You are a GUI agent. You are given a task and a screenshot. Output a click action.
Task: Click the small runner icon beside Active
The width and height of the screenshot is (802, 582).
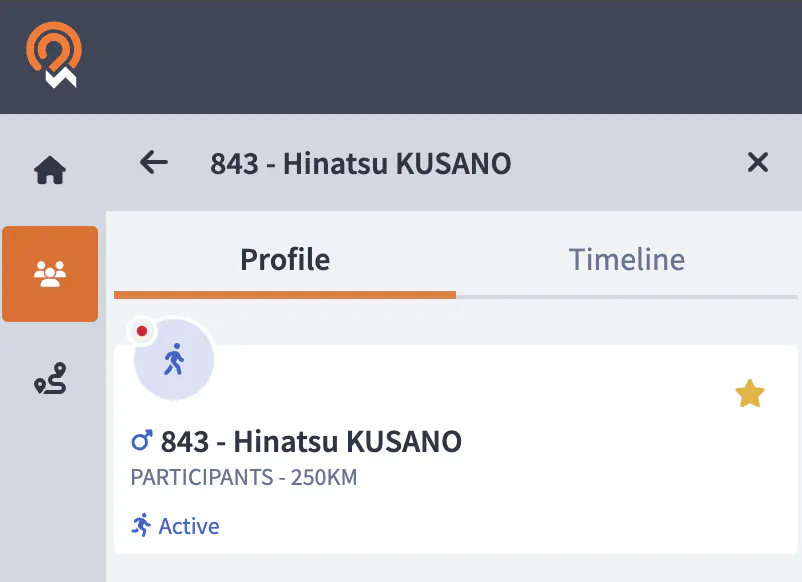point(142,525)
